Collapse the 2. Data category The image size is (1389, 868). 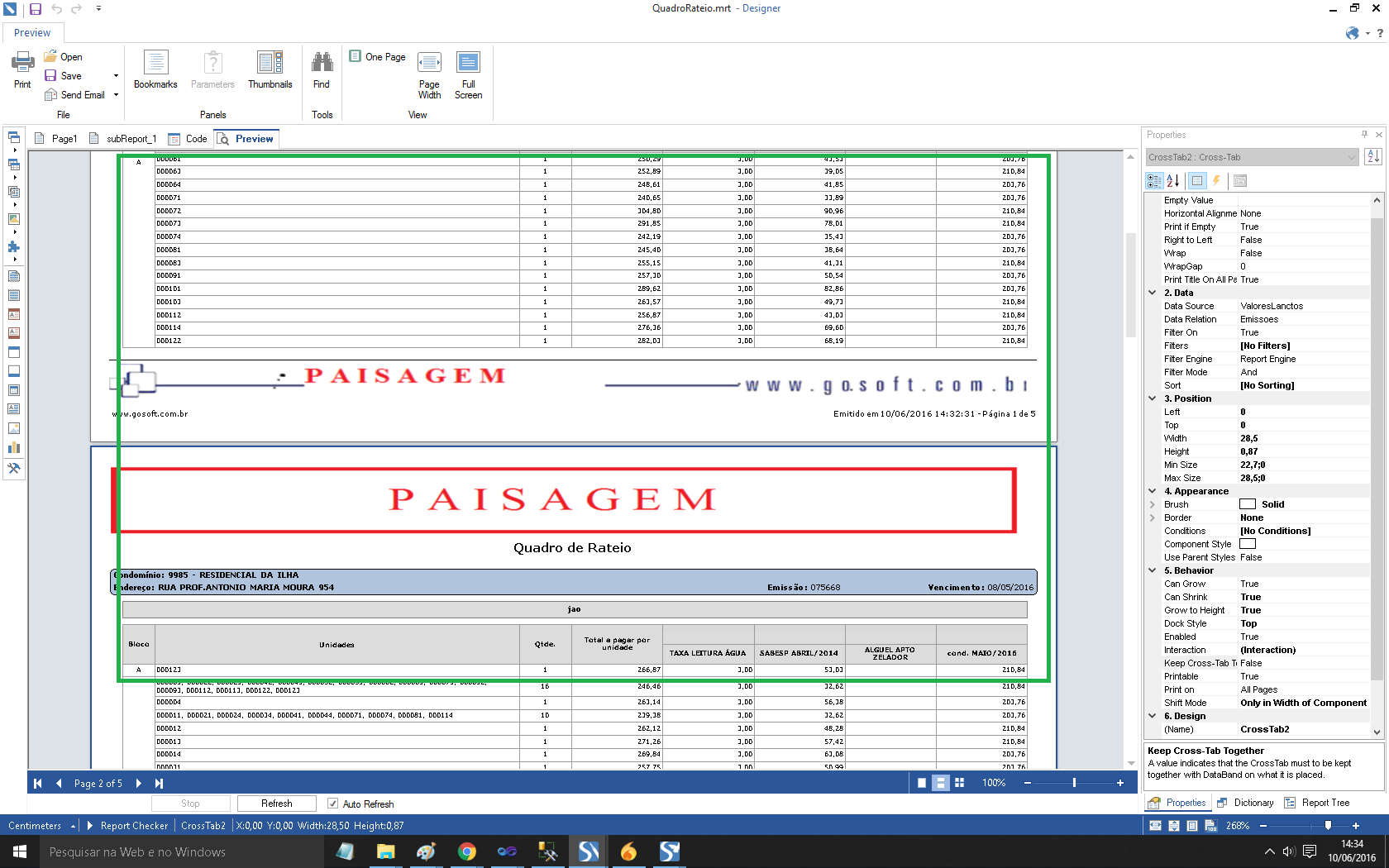[x=1153, y=293]
